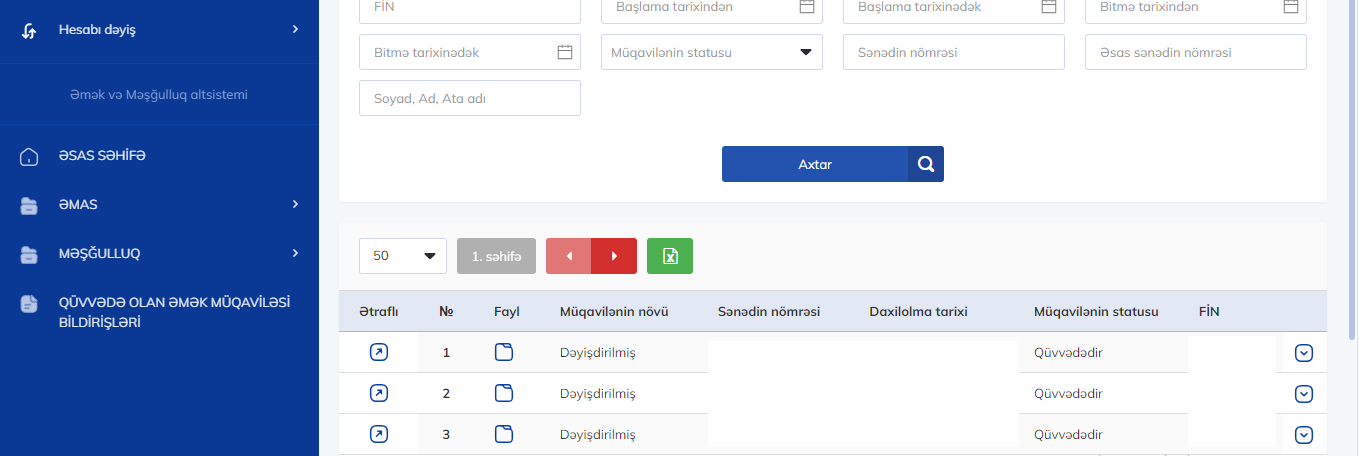Click Sənədin nömrəsi input field
The image size is (1359, 456).
(x=953, y=52)
